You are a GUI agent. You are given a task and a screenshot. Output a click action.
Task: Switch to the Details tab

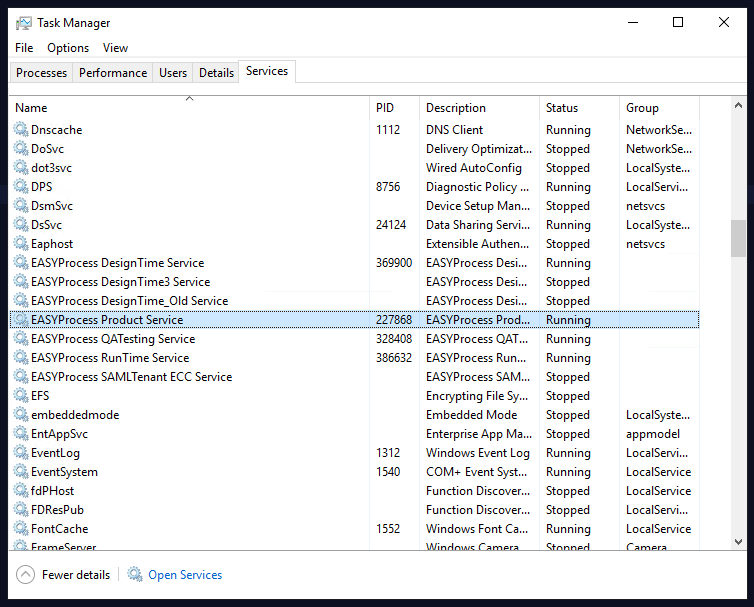(x=216, y=73)
